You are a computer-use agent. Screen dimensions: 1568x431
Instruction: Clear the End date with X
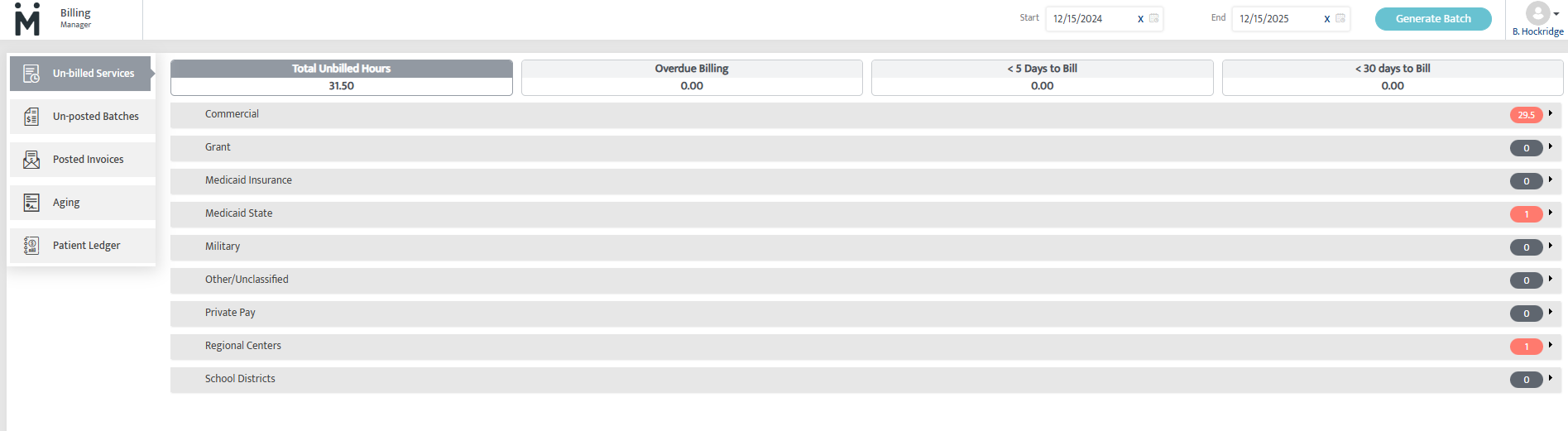pos(1326,19)
